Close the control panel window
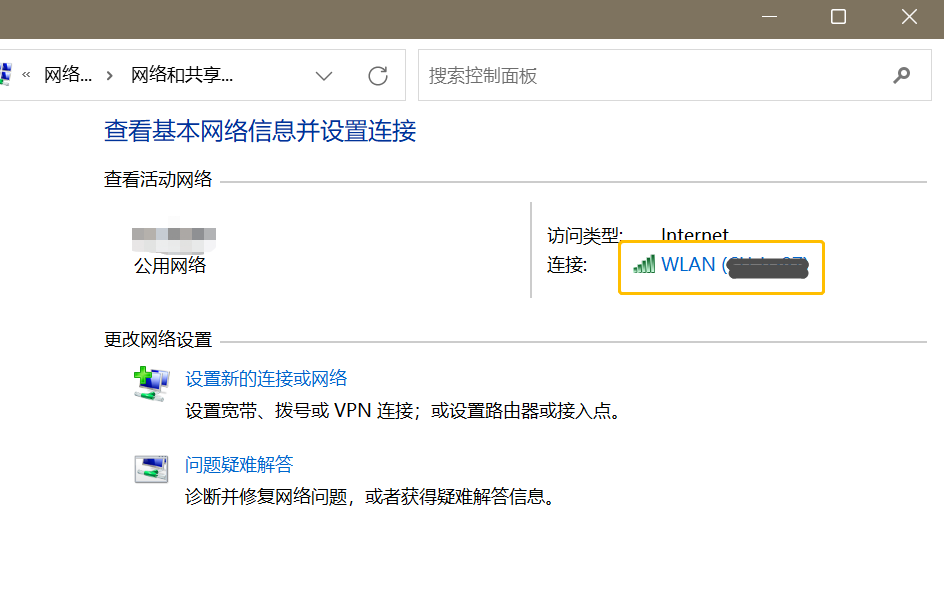944x595 pixels. coord(909,17)
